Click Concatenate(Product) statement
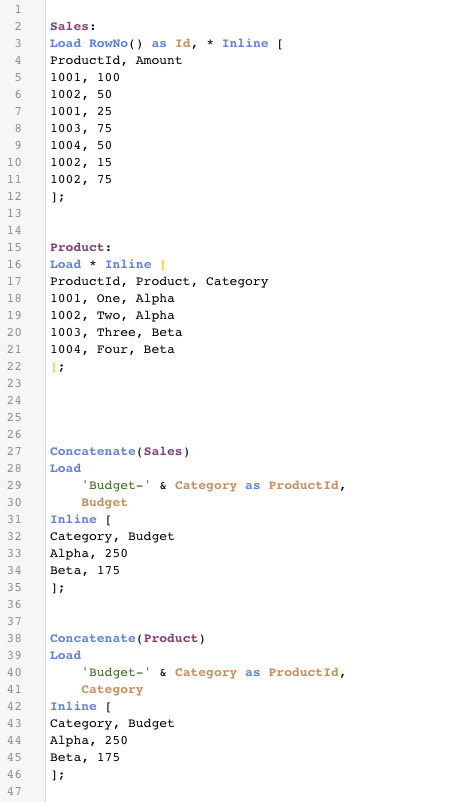Image resolution: width=459 pixels, height=802 pixels. pos(127,638)
